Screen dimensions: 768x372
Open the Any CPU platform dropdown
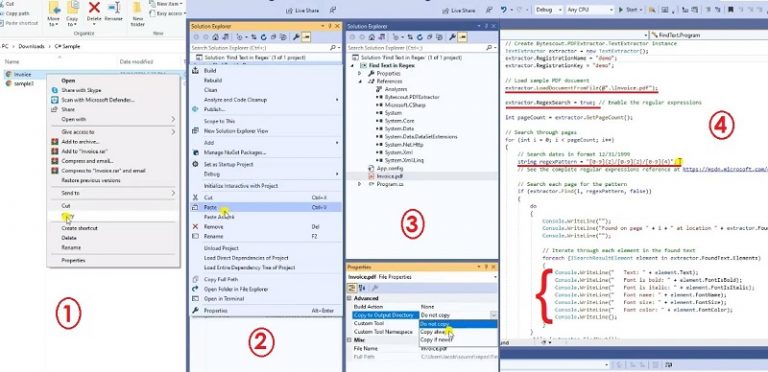[x=590, y=10]
